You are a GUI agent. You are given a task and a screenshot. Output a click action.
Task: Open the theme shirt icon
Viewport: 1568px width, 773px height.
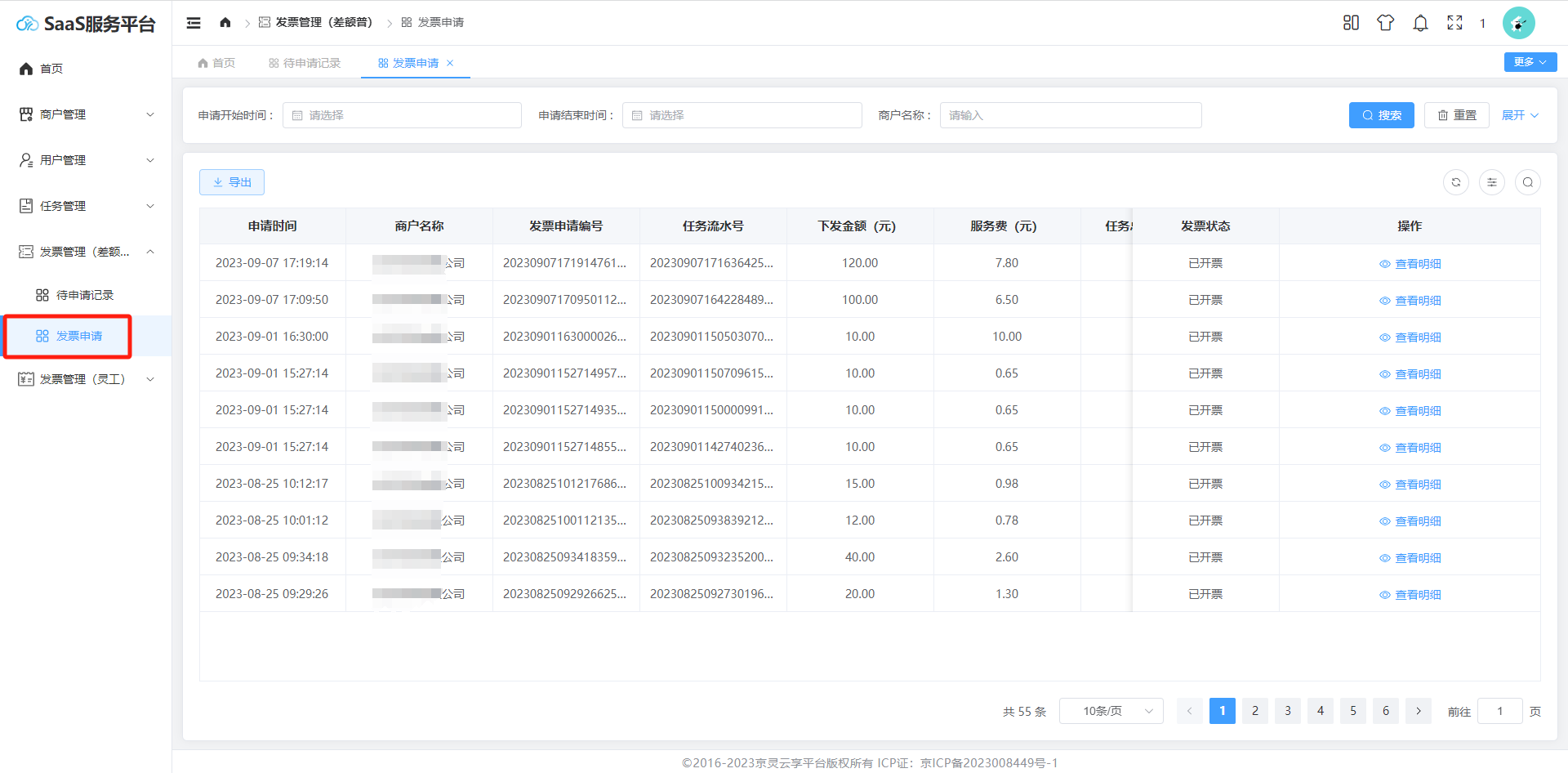1386,23
